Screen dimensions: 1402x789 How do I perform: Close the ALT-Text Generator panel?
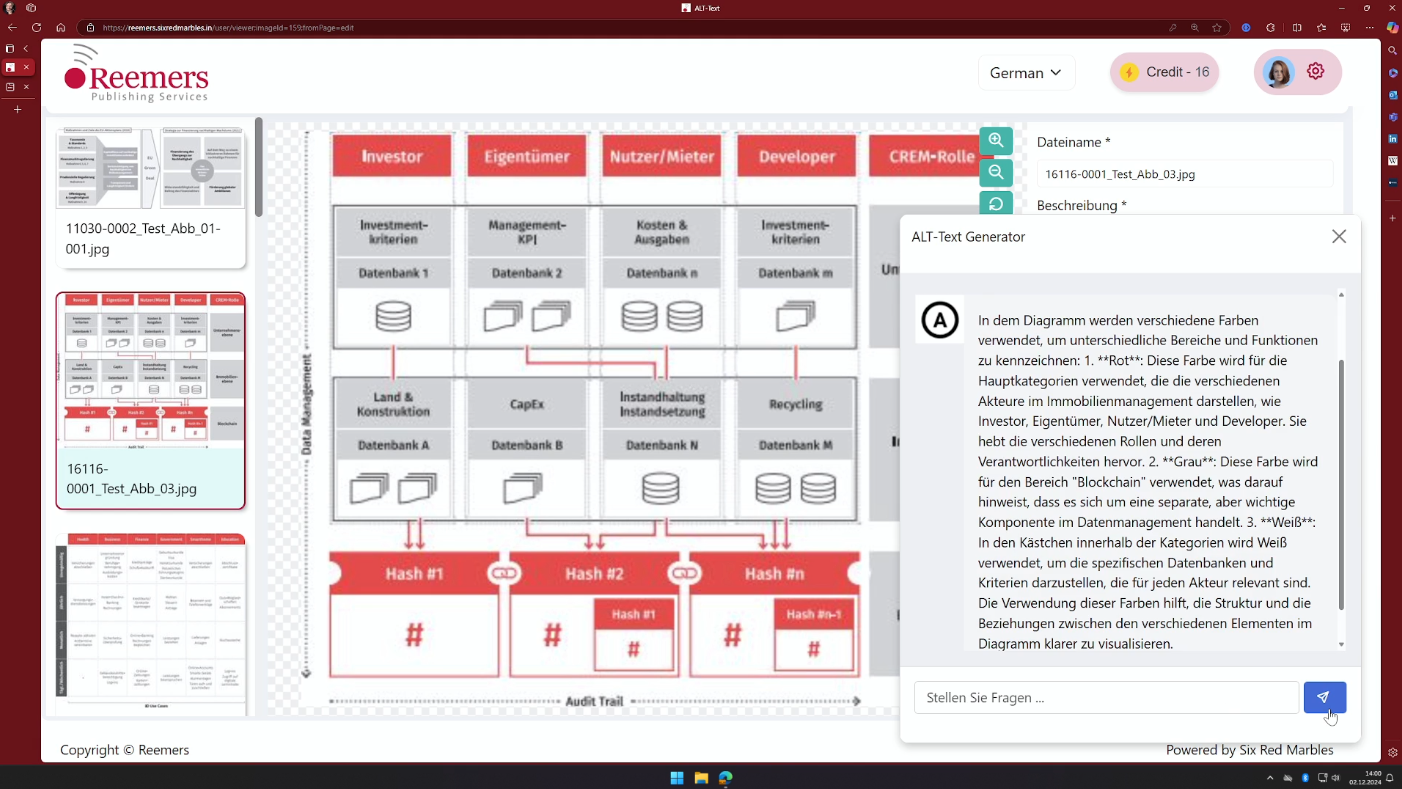(x=1339, y=236)
